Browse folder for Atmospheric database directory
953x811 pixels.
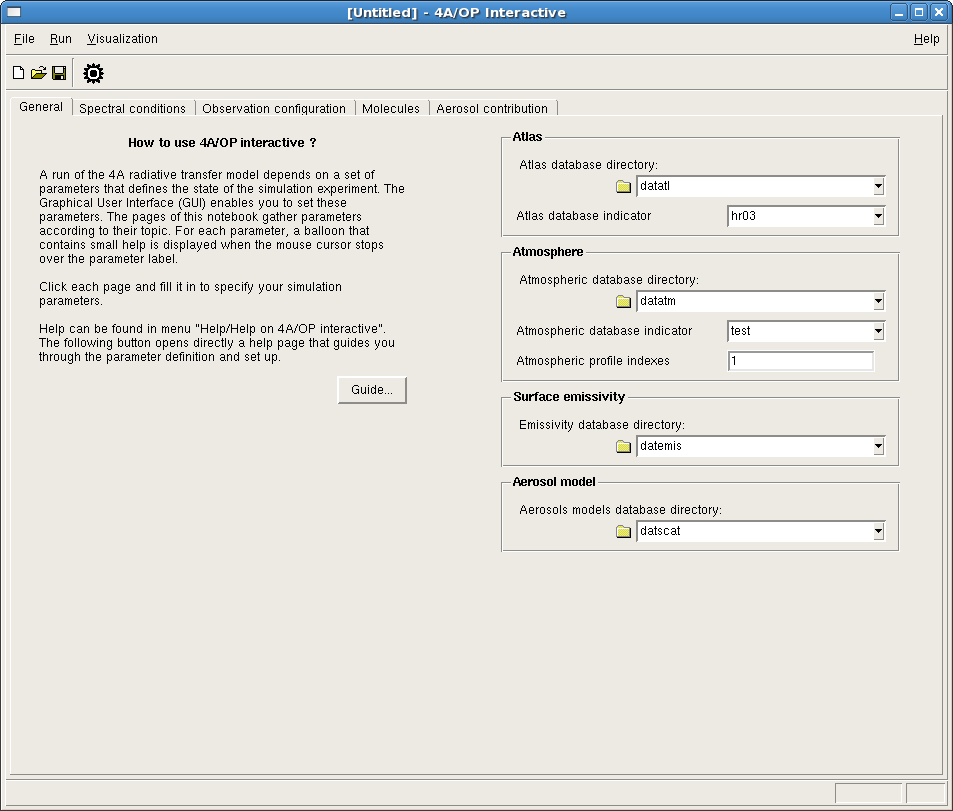pyautogui.click(x=623, y=301)
